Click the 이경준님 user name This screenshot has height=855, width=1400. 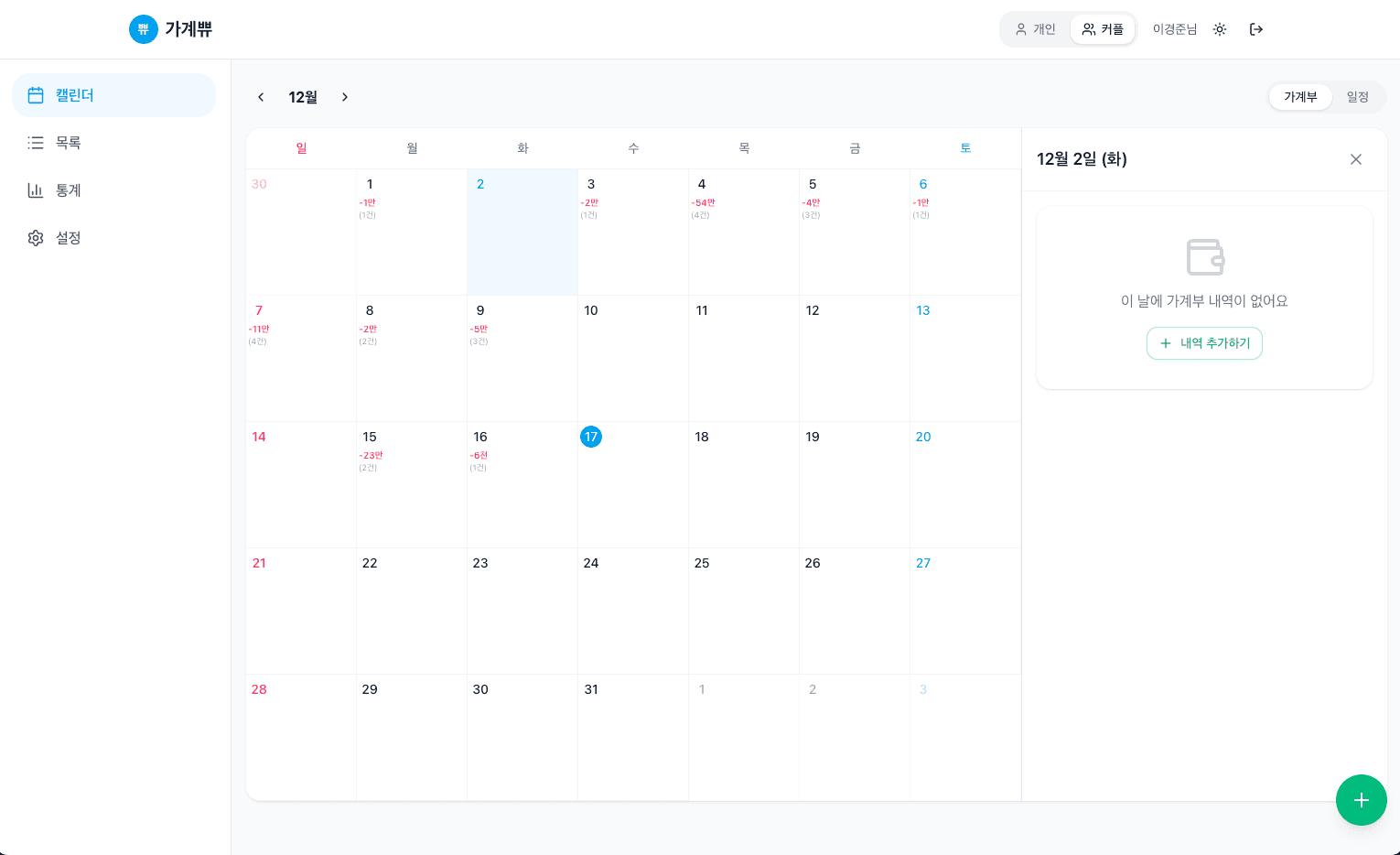pyautogui.click(x=1174, y=29)
